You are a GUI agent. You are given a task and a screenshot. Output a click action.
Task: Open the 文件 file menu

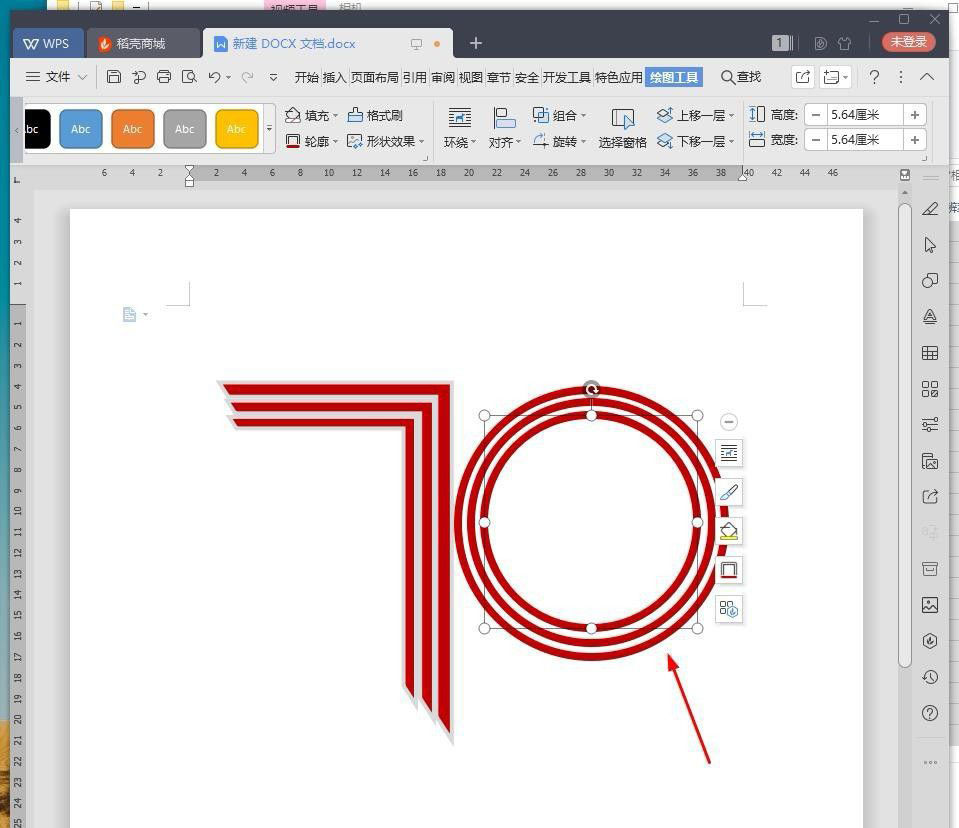pos(56,76)
